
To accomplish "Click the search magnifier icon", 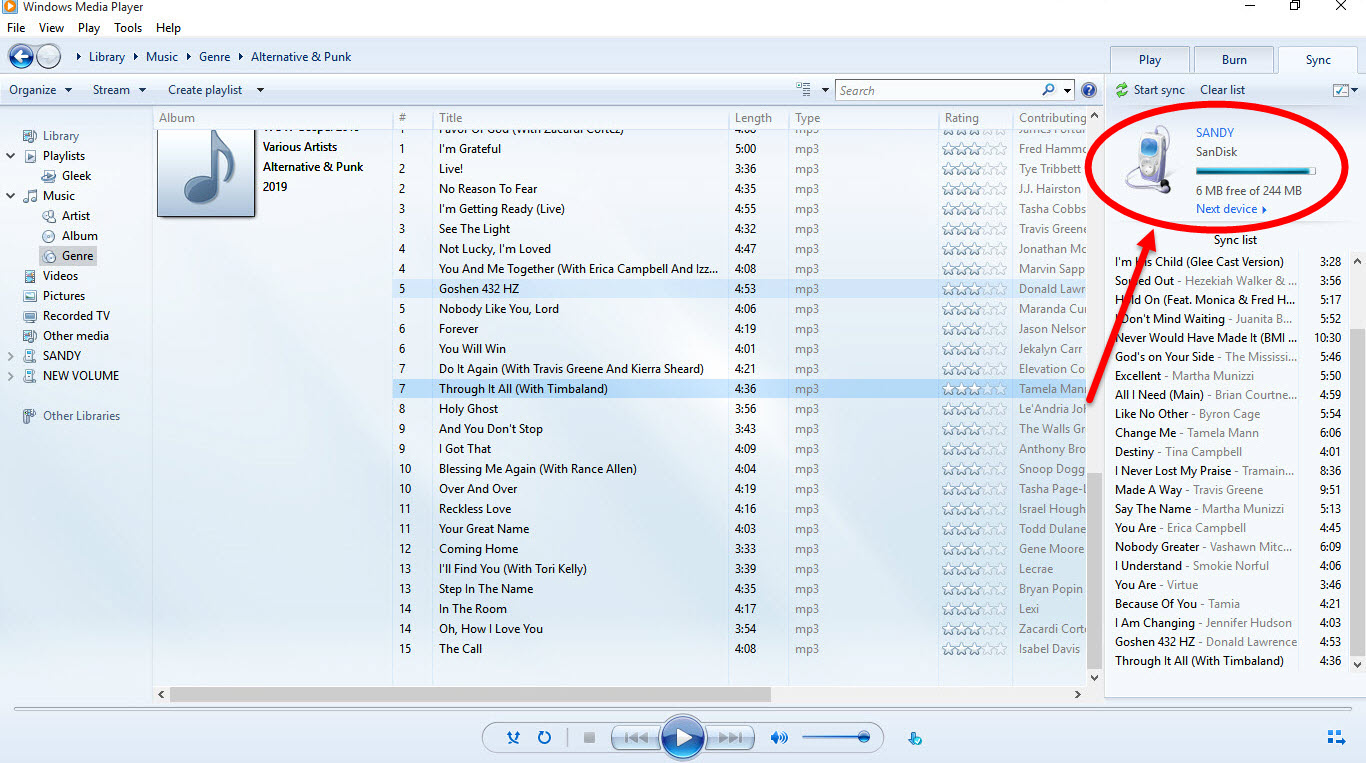I will click(1048, 90).
